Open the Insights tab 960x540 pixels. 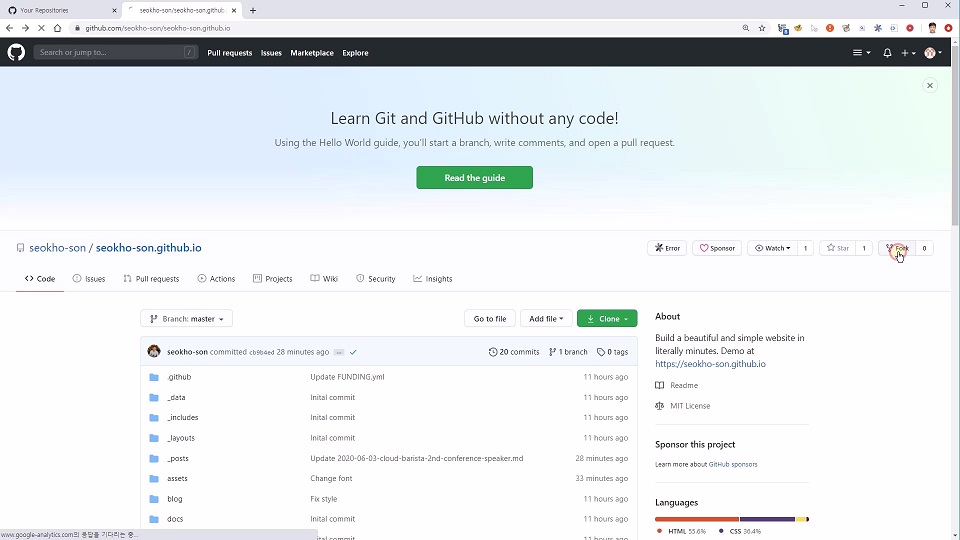[433, 279]
